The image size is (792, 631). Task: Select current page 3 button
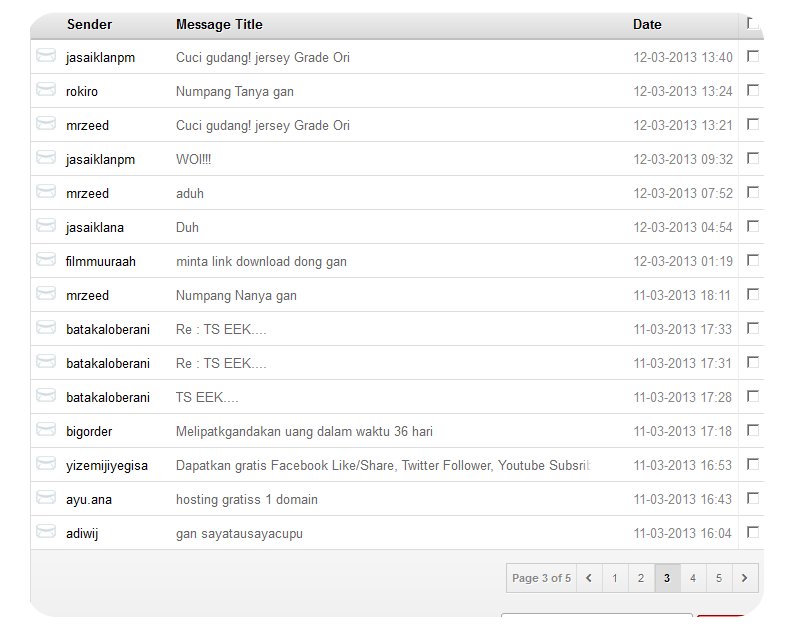pos(667,578)
